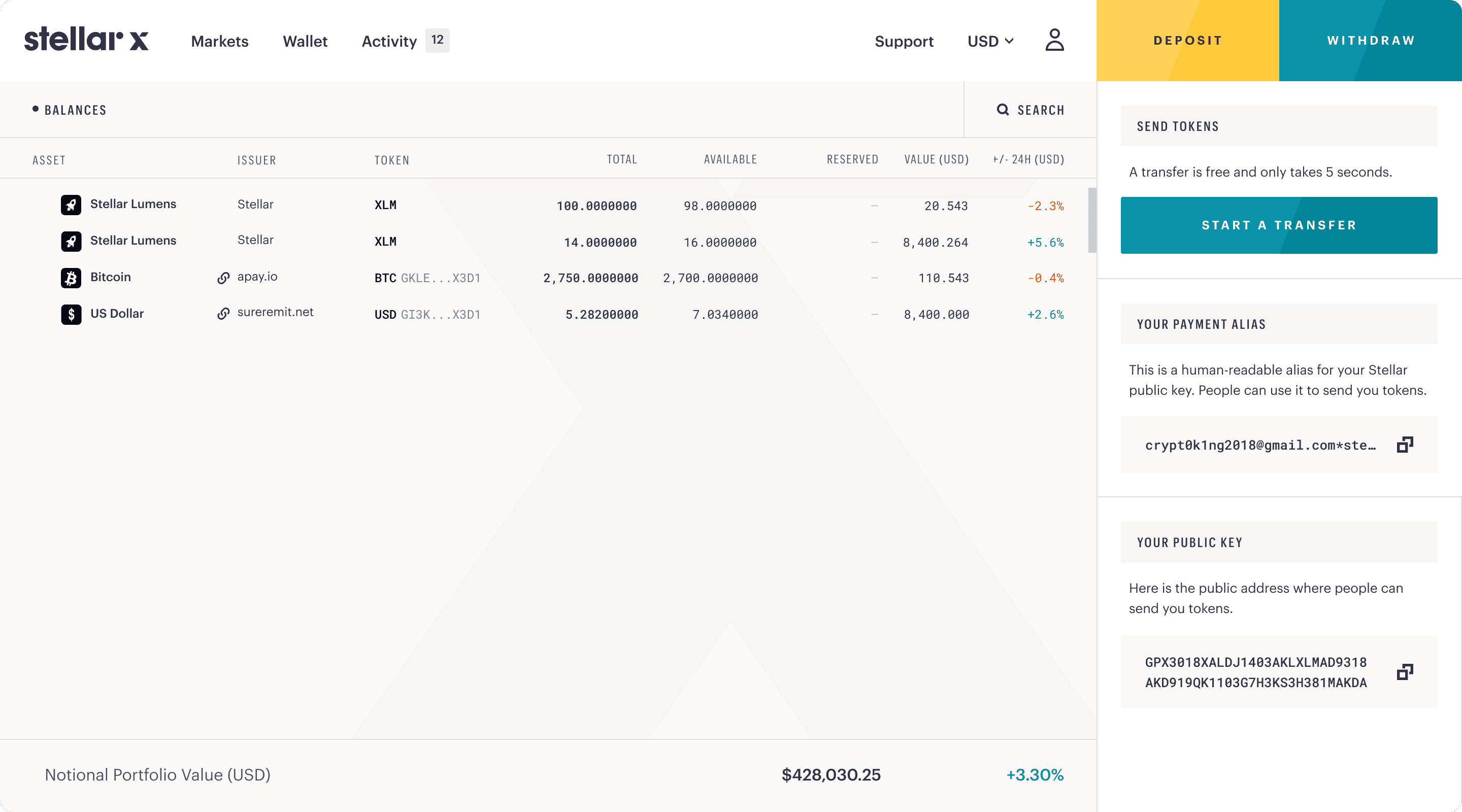The image size is (1462, 812).
Task: Click the Withdraw button
Action: point(1370,40)
